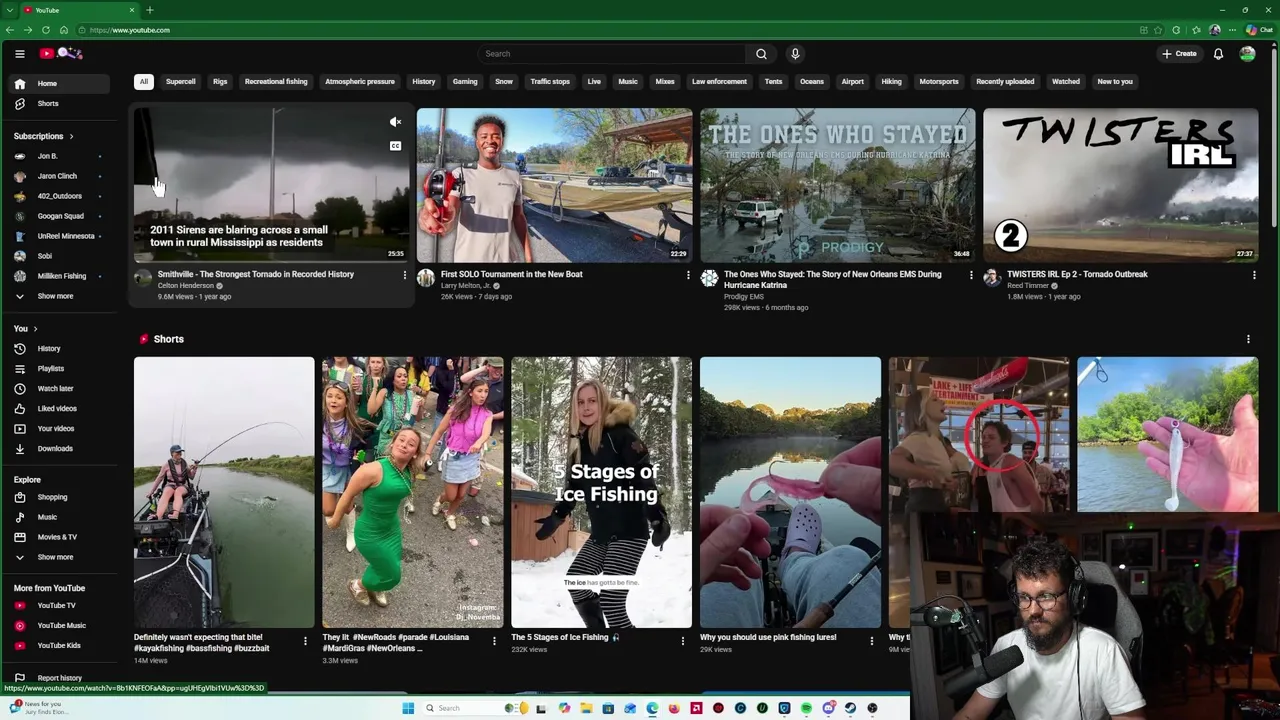Unmute the Smithville video preview
The height and width of the screenshot is (720, 1280).
[395, 122]
